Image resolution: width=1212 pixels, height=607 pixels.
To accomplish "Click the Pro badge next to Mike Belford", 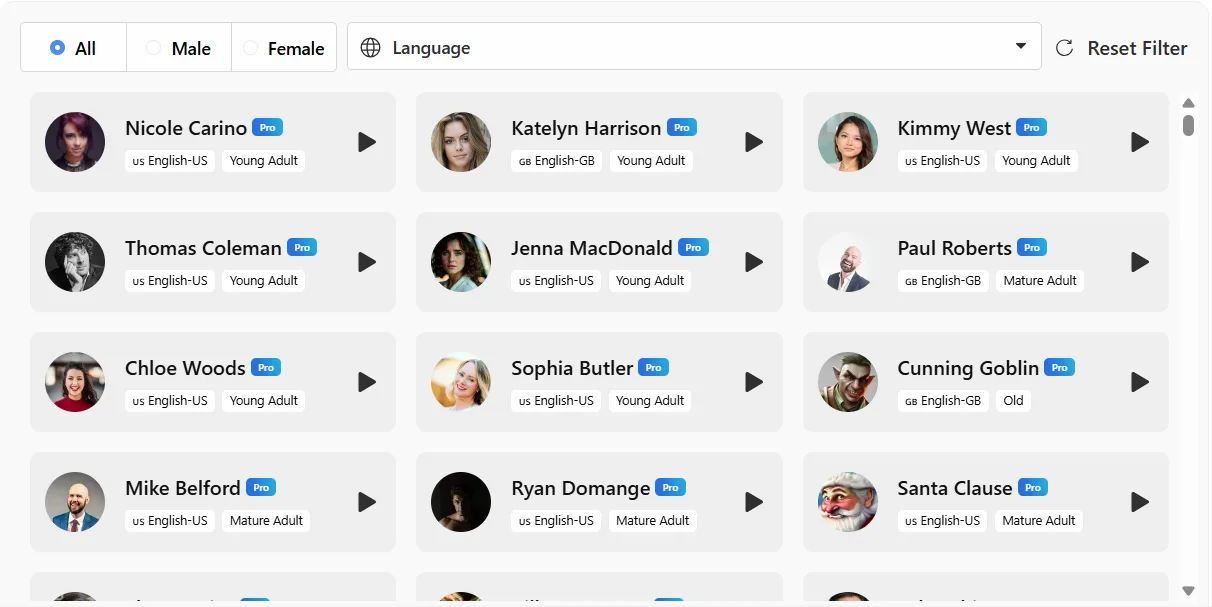I will click(261, 487).
